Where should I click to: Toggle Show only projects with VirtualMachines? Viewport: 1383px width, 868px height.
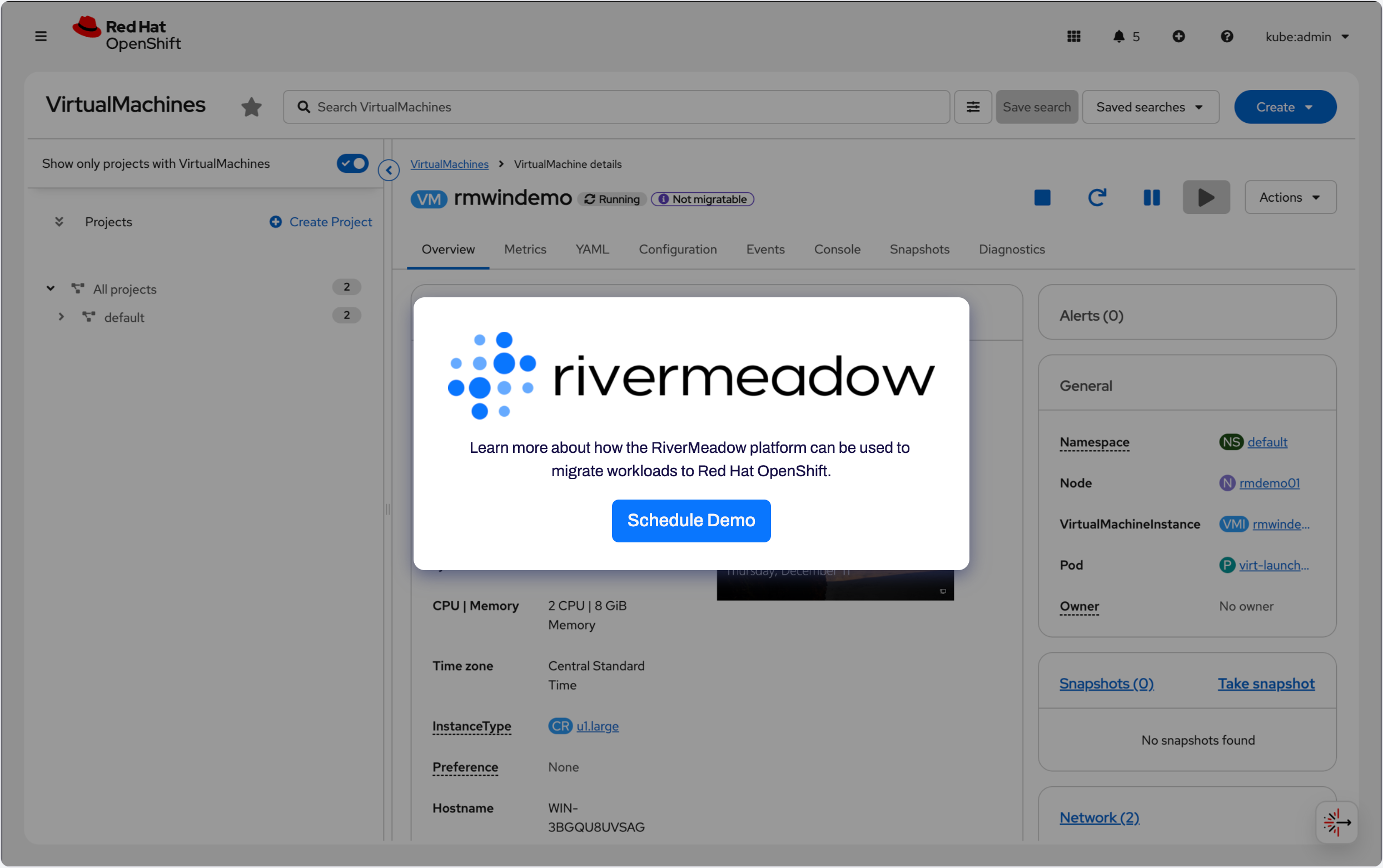pyautogui.click(x=352, y=163)
